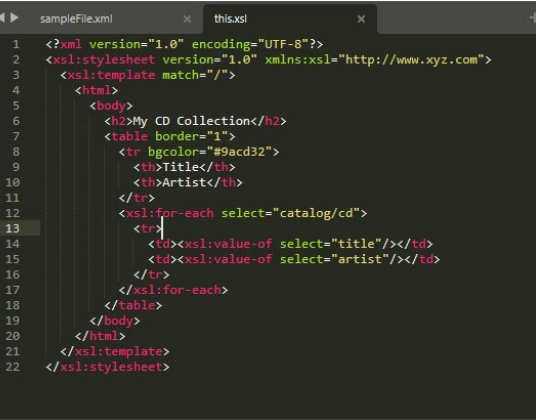Place cursor in "My CD Collection" text

coord(191,121)
